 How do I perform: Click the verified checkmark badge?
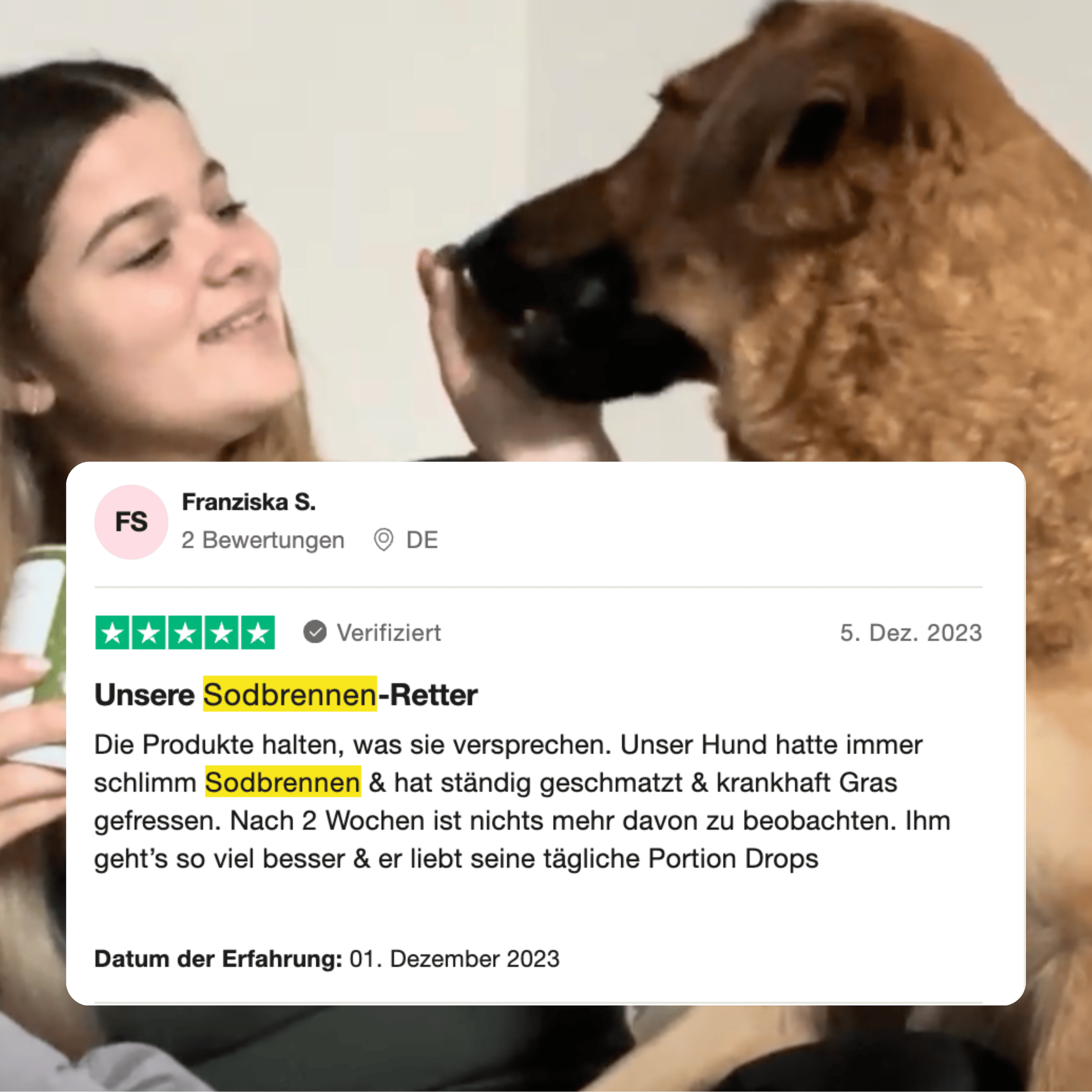pyautogui.click(x=315, y=632)
